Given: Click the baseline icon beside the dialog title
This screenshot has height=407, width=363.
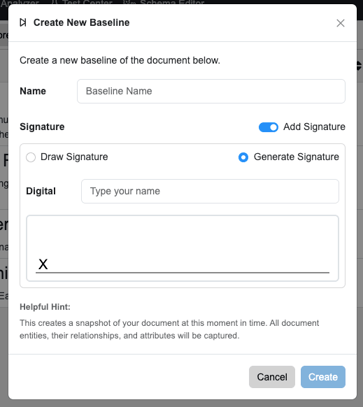Looking at the screenshot, I should [x=23, y=23].
